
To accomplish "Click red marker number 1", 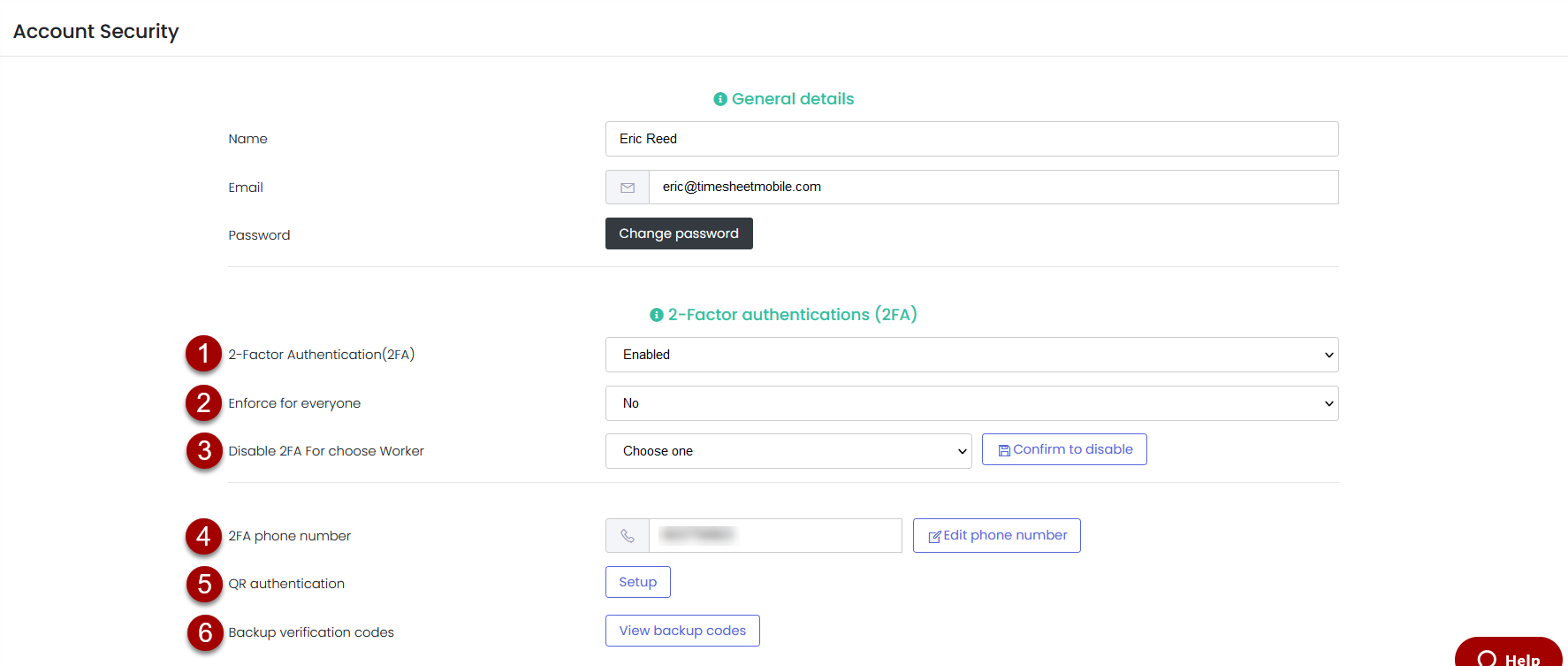I will point(203,354).
